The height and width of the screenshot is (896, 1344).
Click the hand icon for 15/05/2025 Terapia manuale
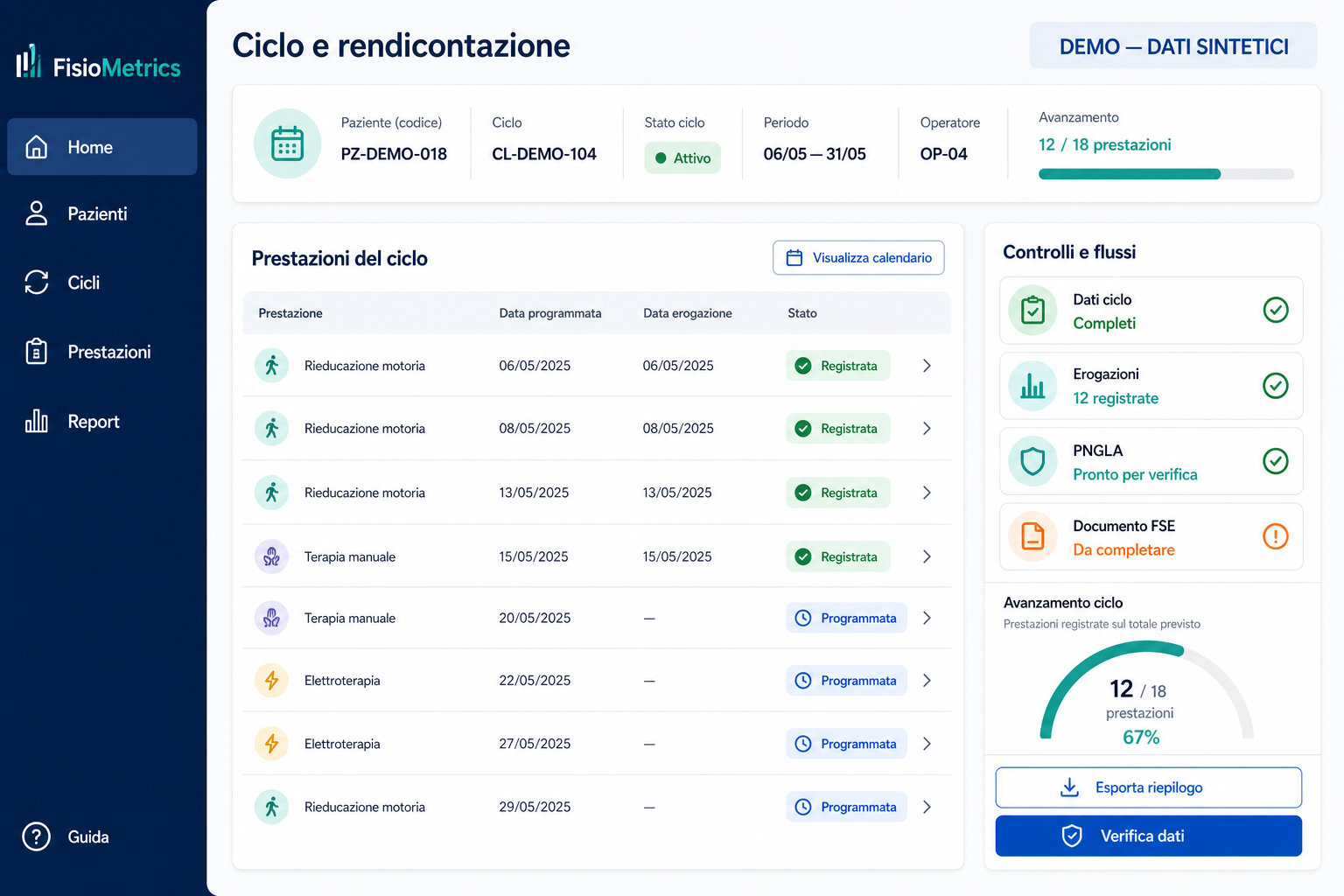click(271, 556)
